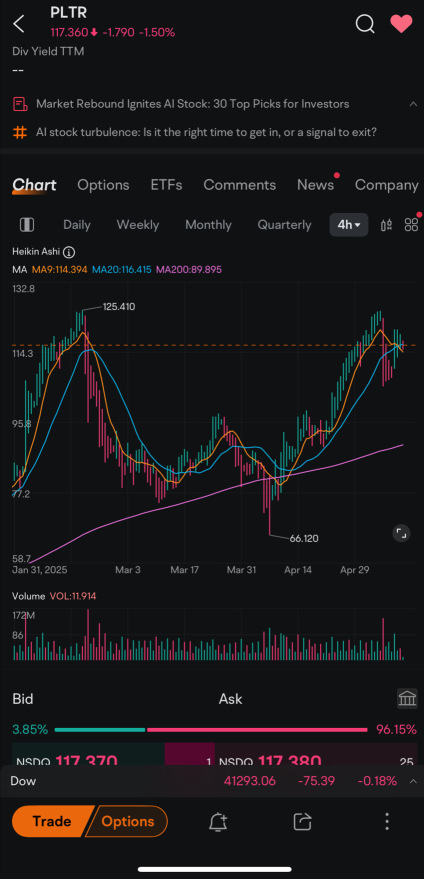Open the news document icon headline
Viewport: 424px width, 879px height.
click(x=20, y=104)
